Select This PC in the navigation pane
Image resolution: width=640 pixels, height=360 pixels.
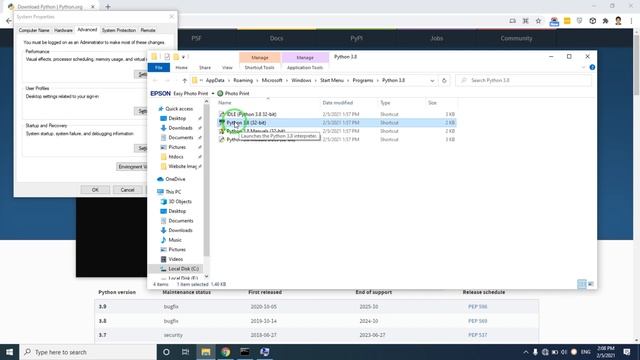coord(169,192)
